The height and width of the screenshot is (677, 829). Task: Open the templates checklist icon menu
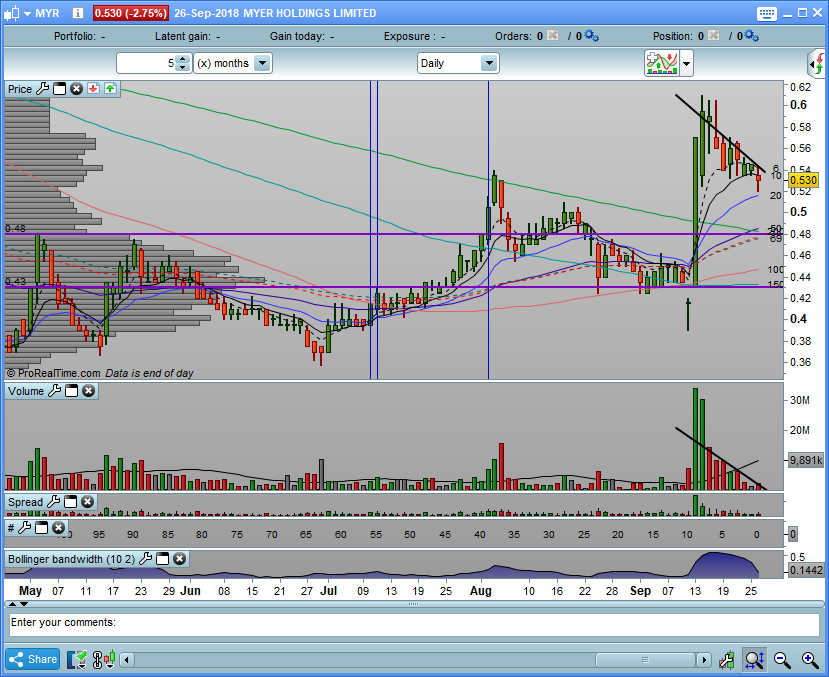pos(77,660)
